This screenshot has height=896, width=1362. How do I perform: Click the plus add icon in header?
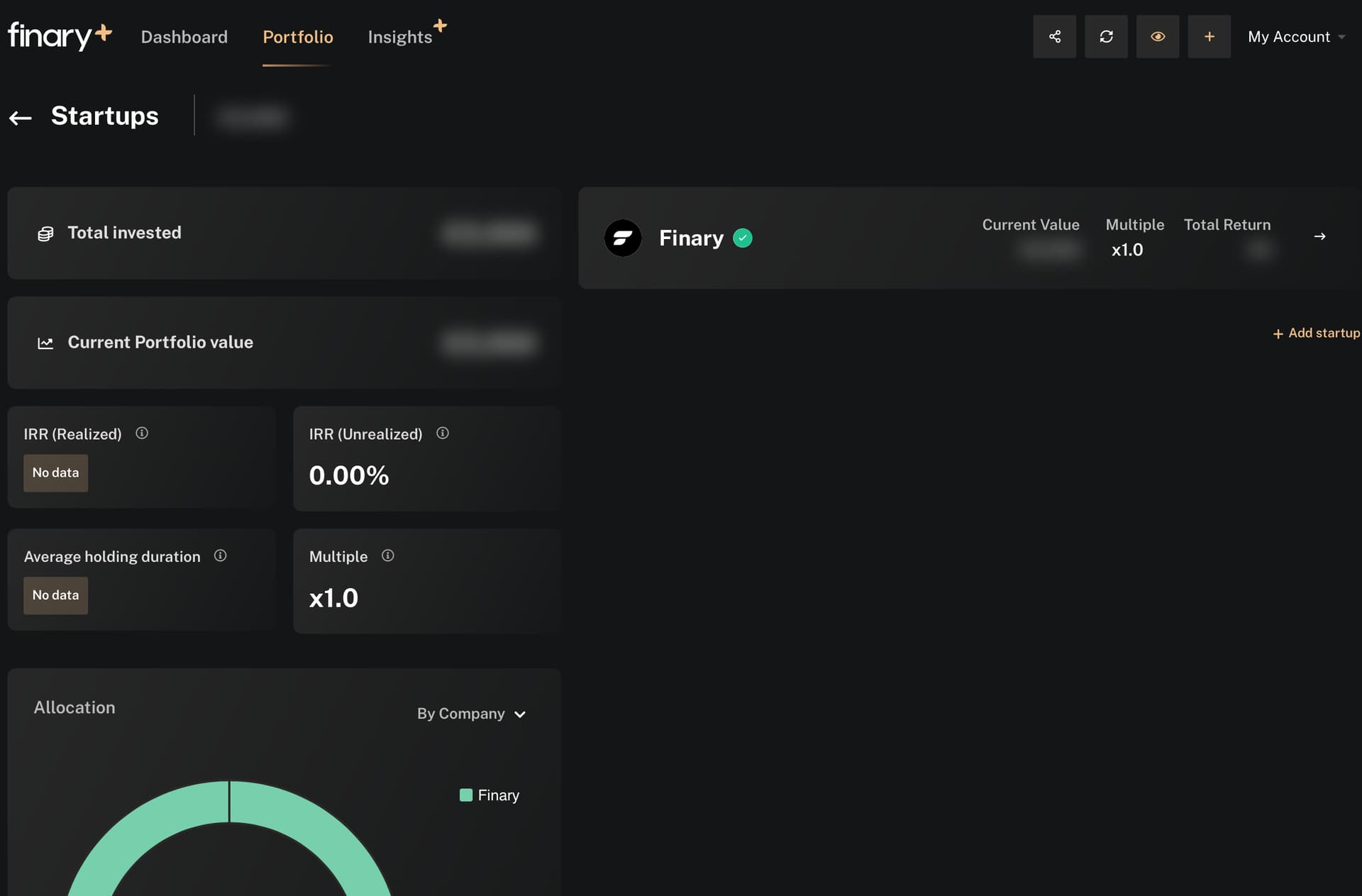pos(1209,36)
